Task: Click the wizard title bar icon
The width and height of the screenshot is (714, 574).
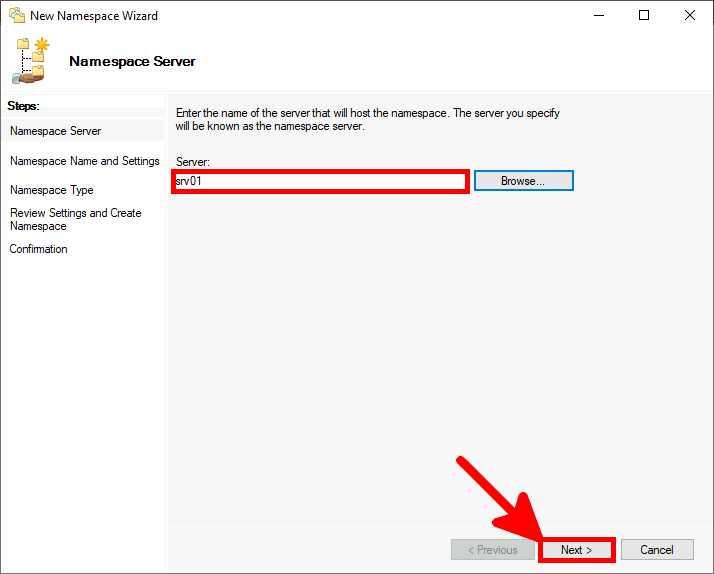Action: coord(17,15)
